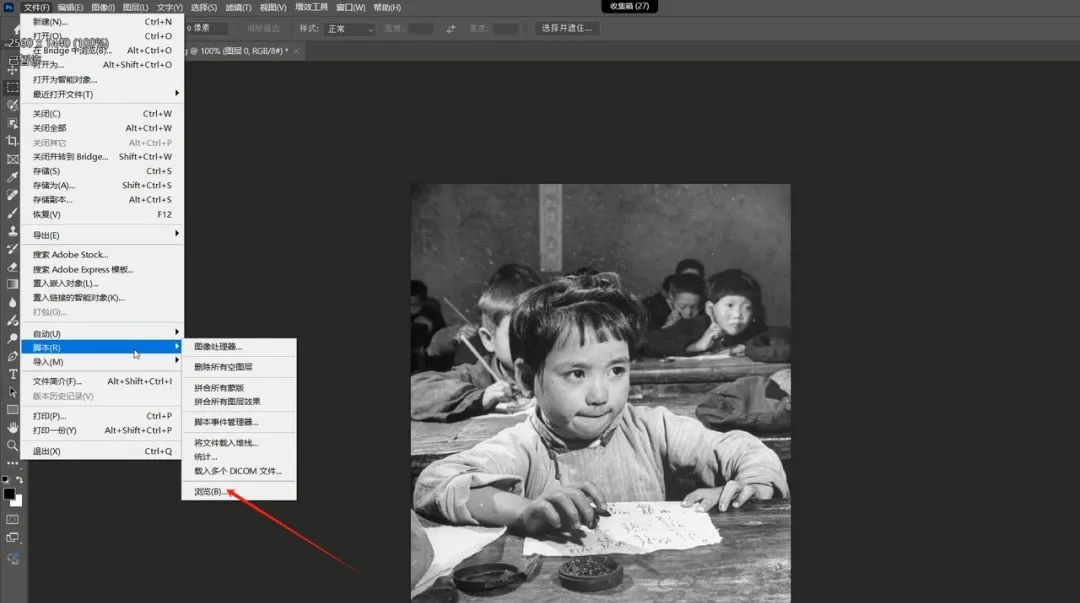Click the Photoshop Ps logo icon
Screen dimensions: 1080x603
click(9, 7)
